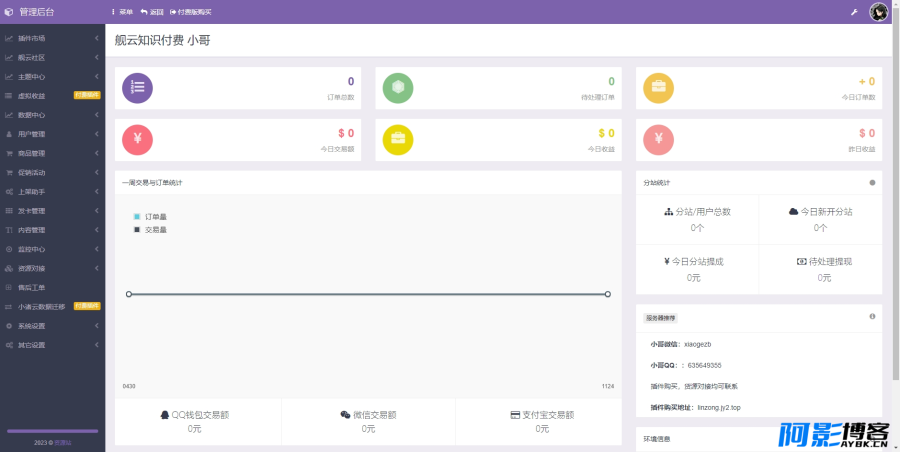Click the user avatar in top right
900x452 pixels.
tap(879, 12)
